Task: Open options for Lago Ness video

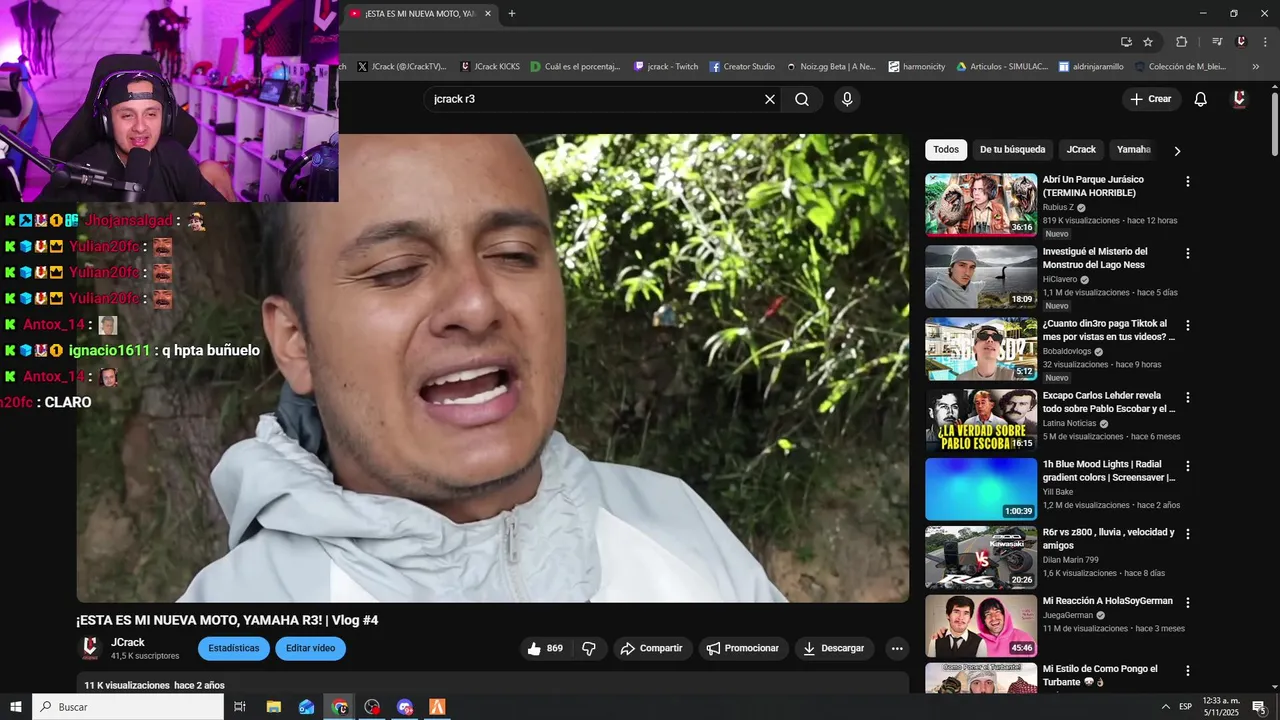Action: pos(1188,254)
